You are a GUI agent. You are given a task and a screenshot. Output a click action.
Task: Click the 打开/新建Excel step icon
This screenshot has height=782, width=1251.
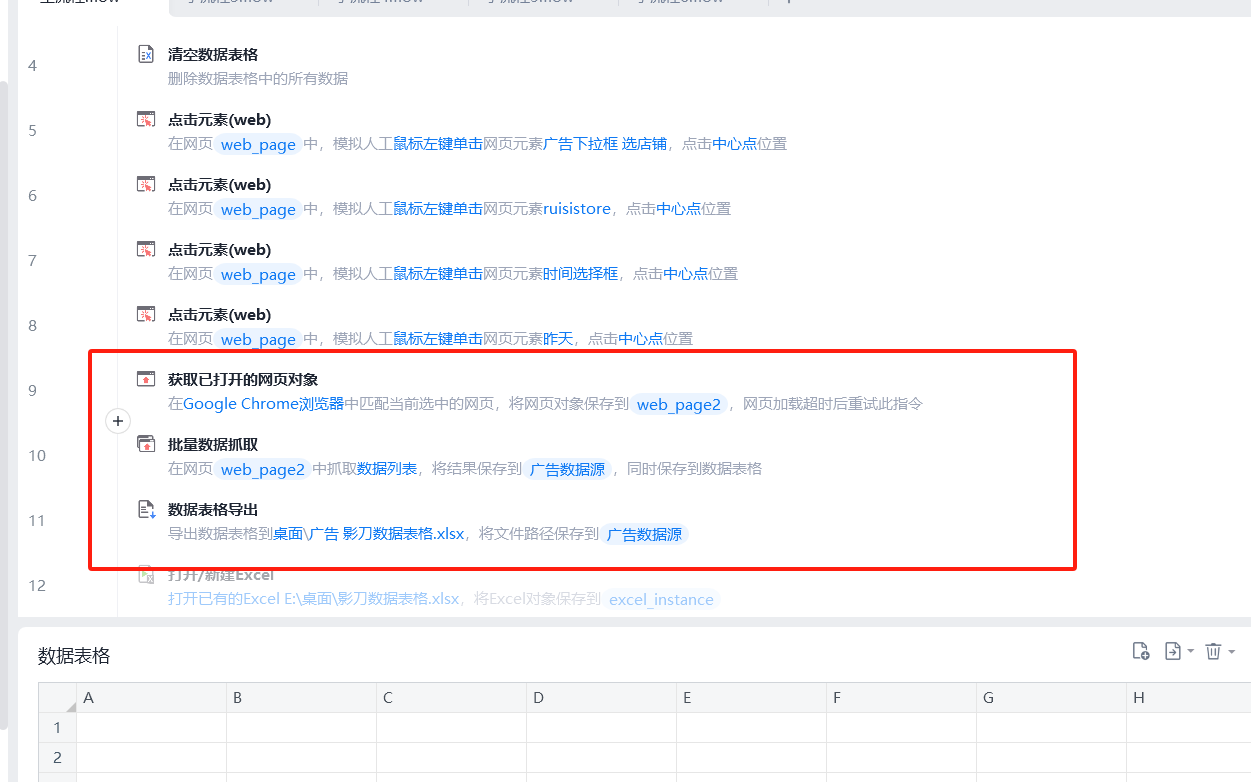tap(146, 574)
